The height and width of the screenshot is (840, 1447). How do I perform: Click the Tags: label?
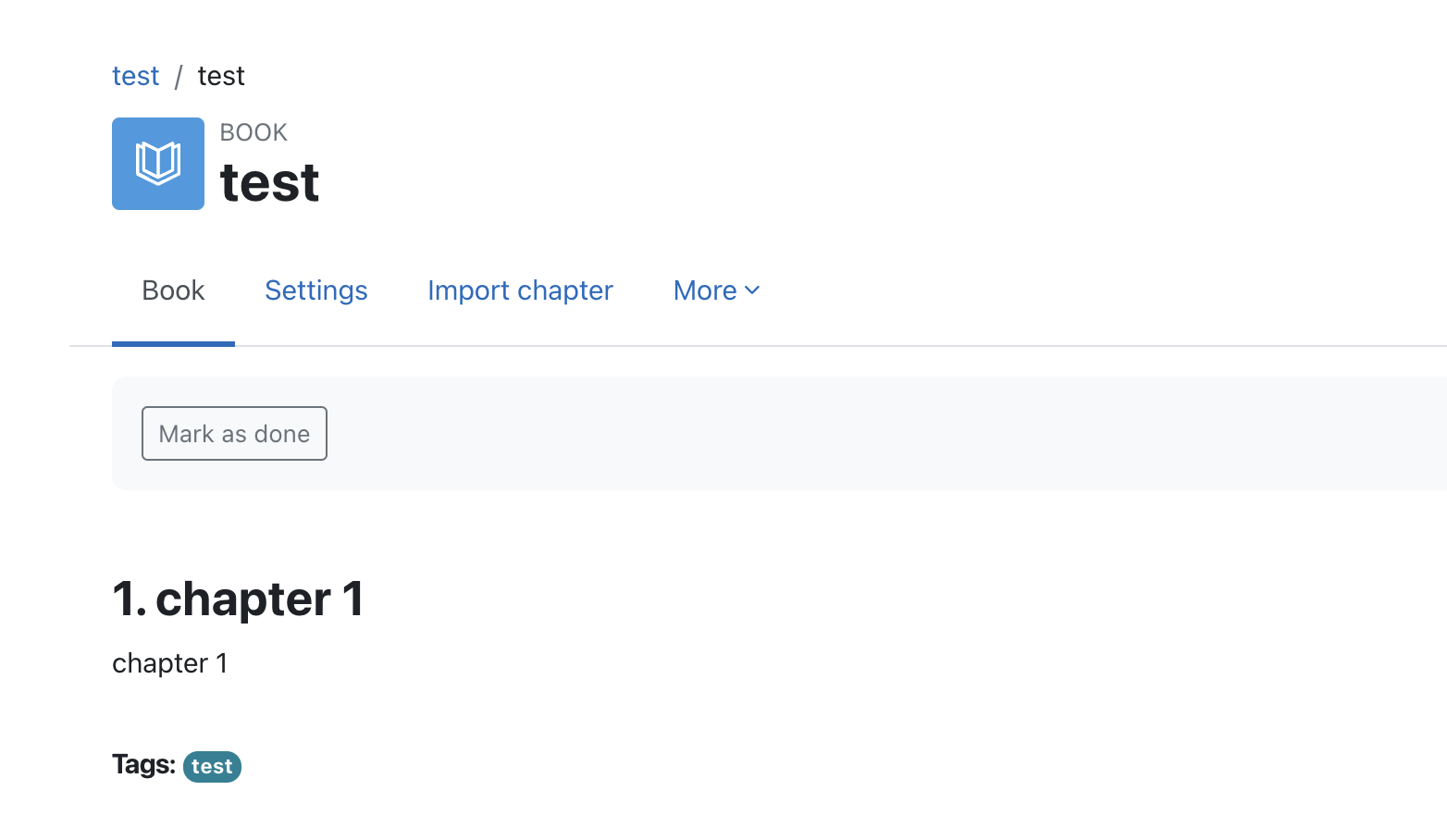click(x=143, y=764)
